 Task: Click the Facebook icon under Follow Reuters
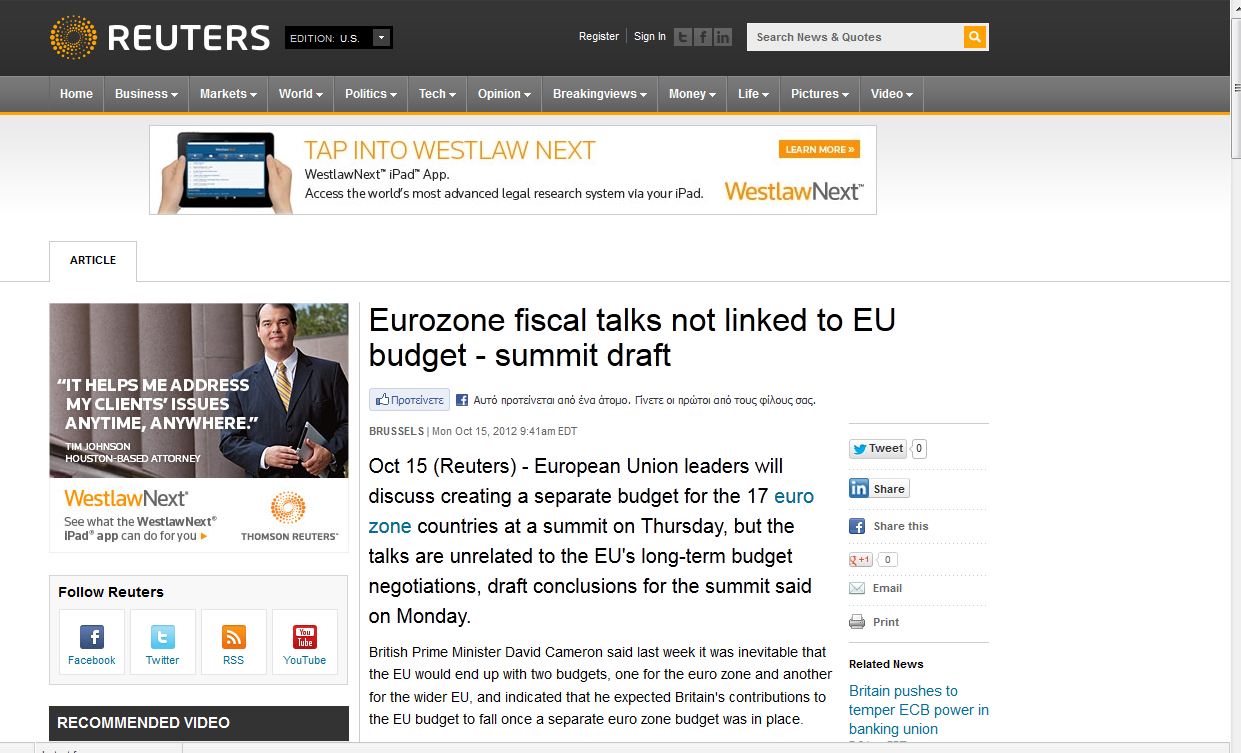[92, 638]
